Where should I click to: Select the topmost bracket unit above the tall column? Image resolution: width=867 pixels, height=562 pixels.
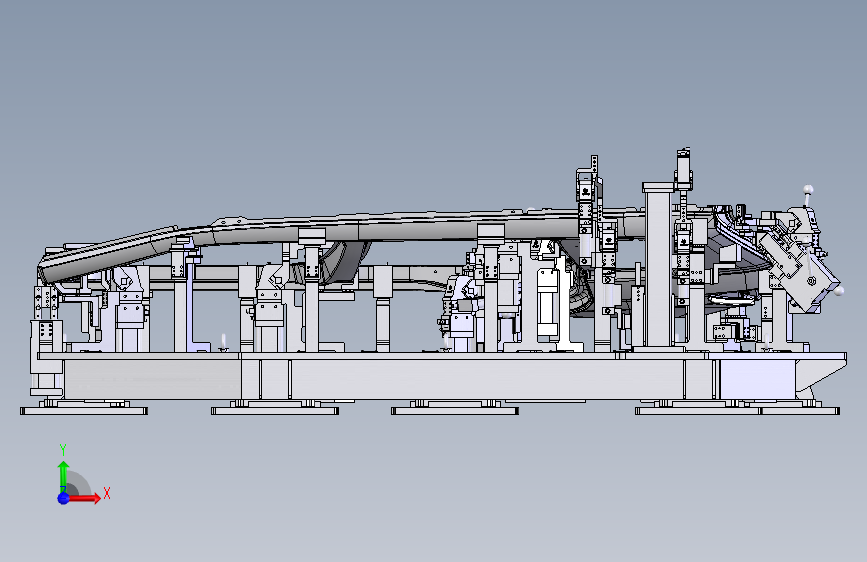(x=684, y=168)
